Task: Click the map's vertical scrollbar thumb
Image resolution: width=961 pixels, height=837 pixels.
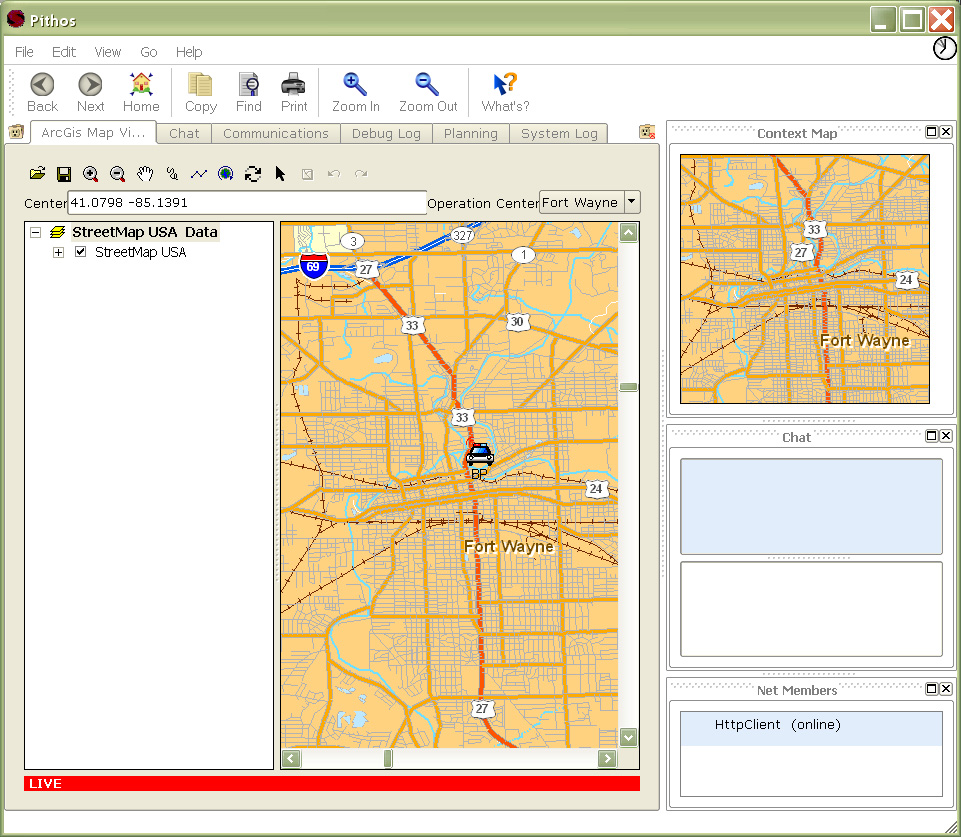Action: click(628, 387)
